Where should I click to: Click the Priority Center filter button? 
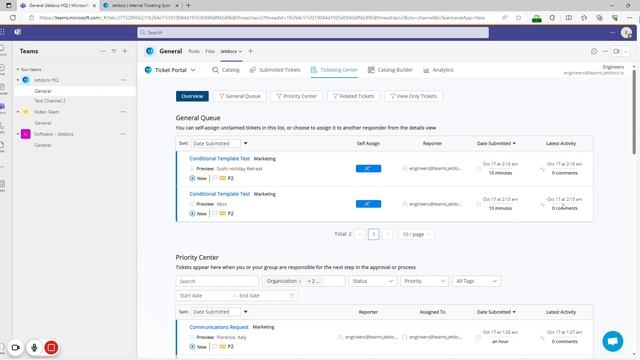[x=296, y=96]
